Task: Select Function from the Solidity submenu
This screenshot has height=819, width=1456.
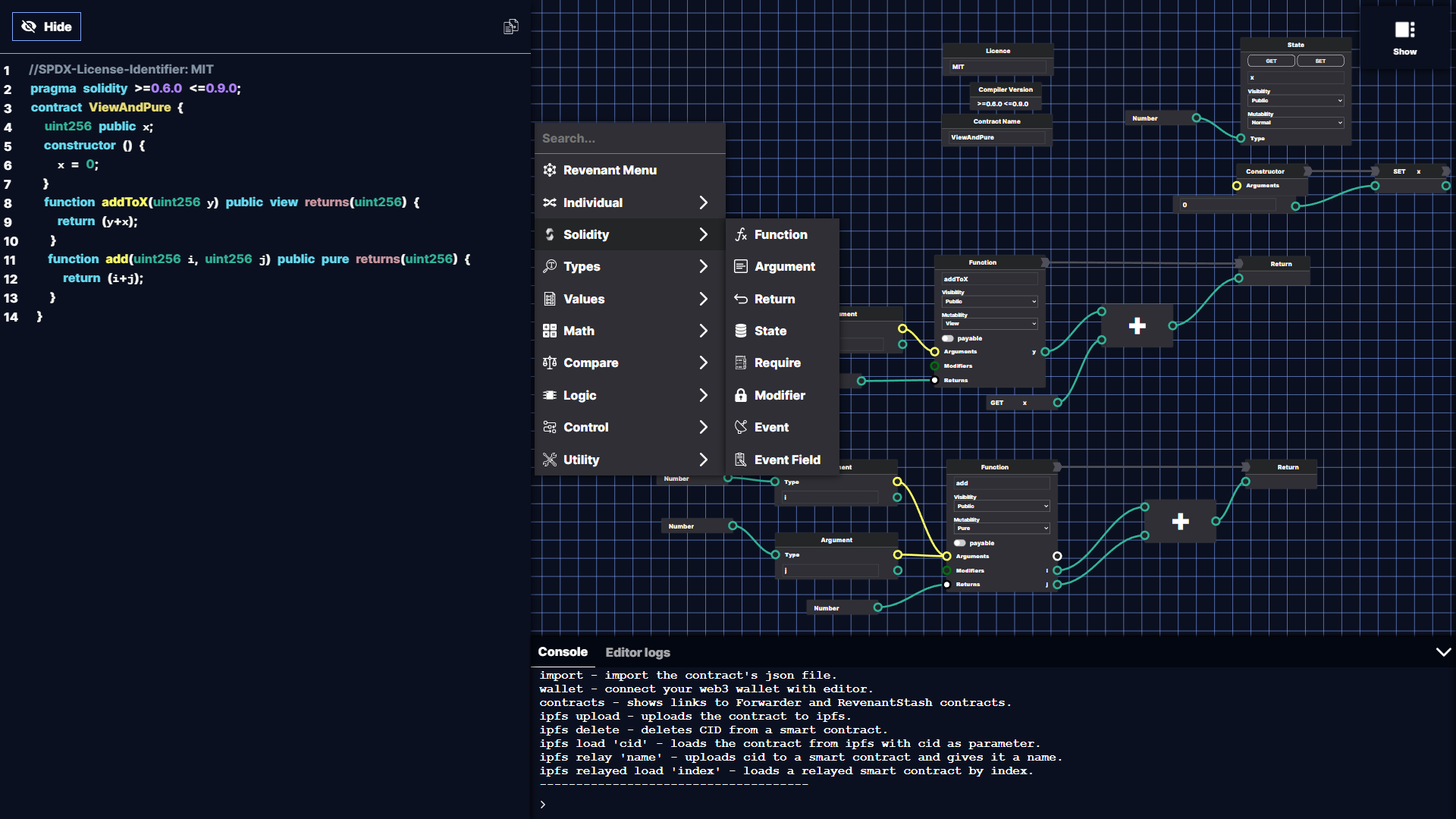Action: pyautogui.click(x=781, y=234)
